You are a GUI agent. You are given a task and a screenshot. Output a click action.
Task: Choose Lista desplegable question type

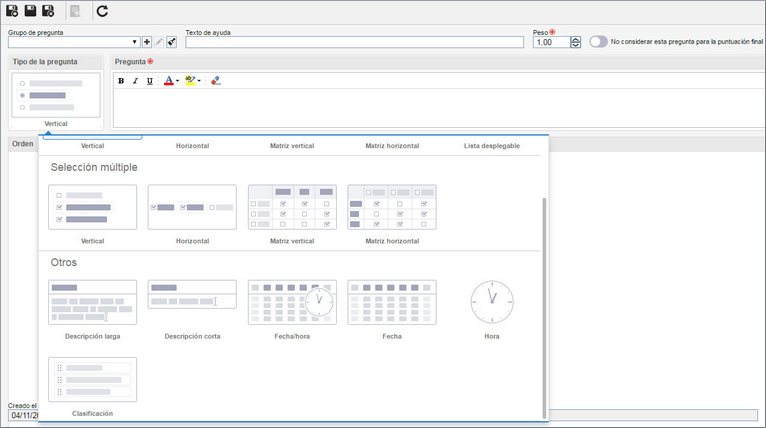tap(492, 146)
